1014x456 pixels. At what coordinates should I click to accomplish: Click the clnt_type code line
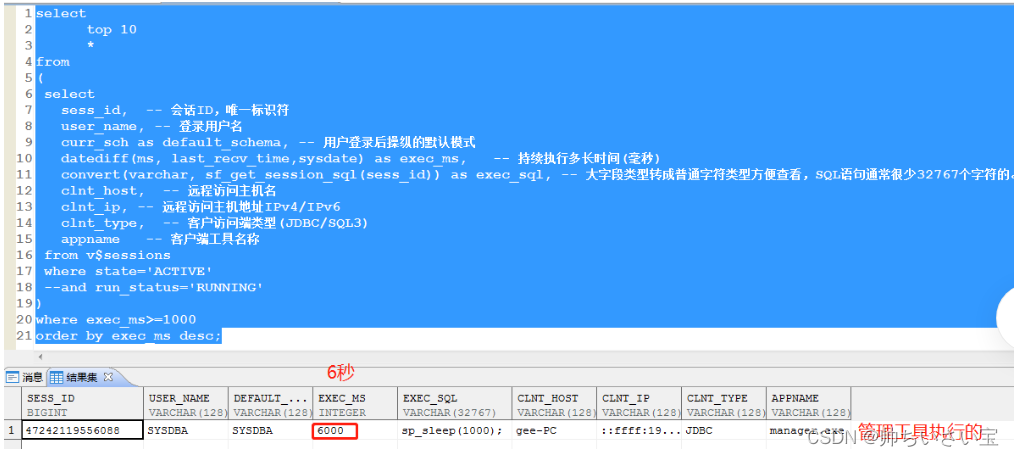(x=214, y=223)
